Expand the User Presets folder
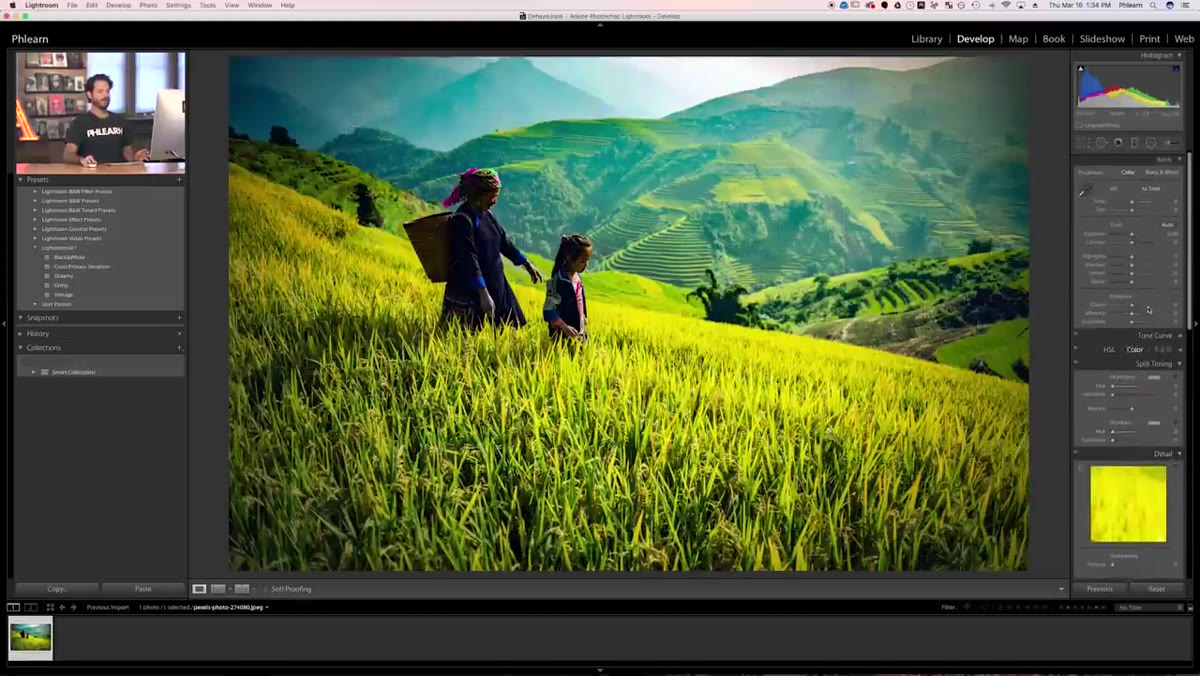 [x=35, y=304]
